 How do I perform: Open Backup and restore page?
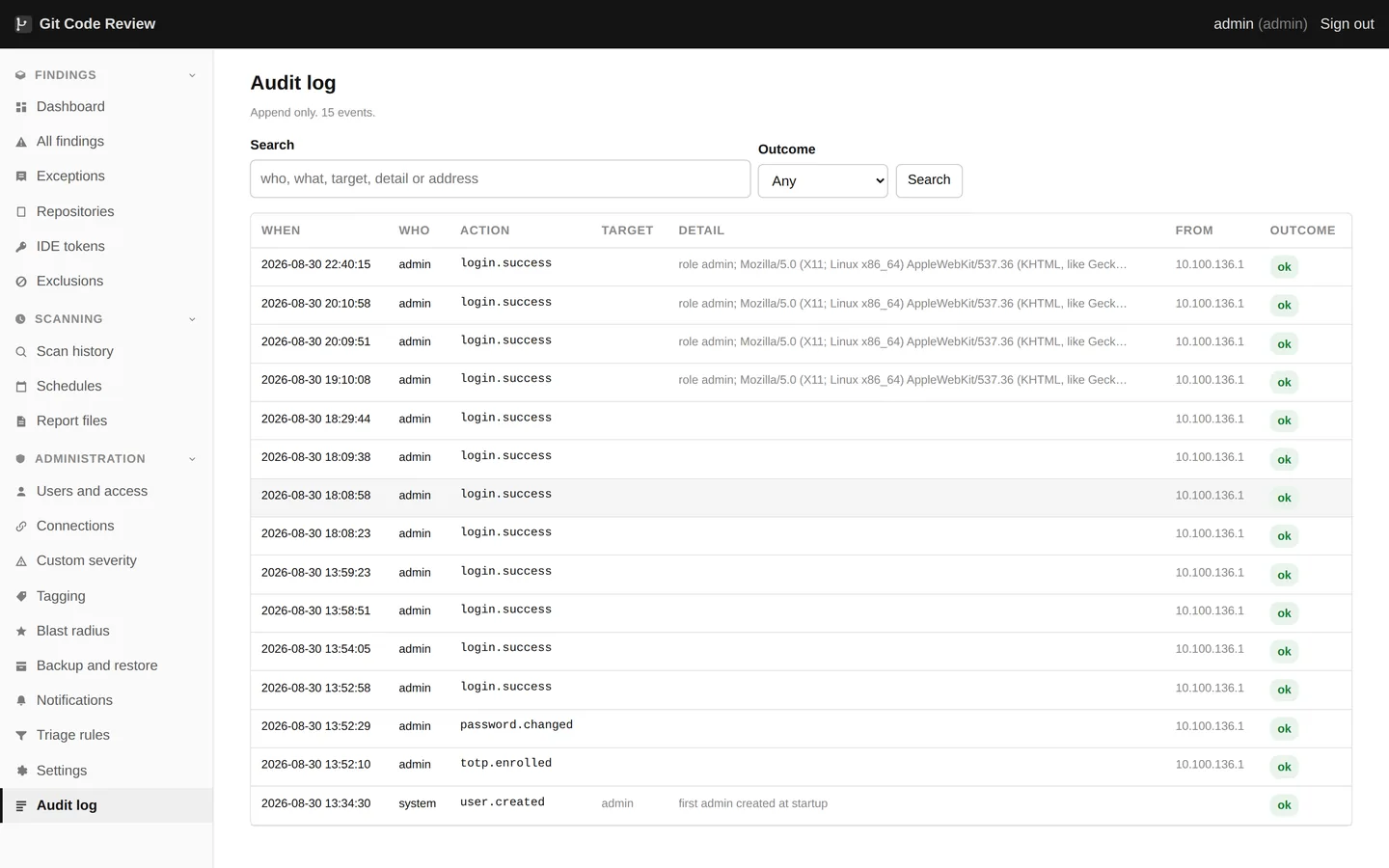coord(106,666)
